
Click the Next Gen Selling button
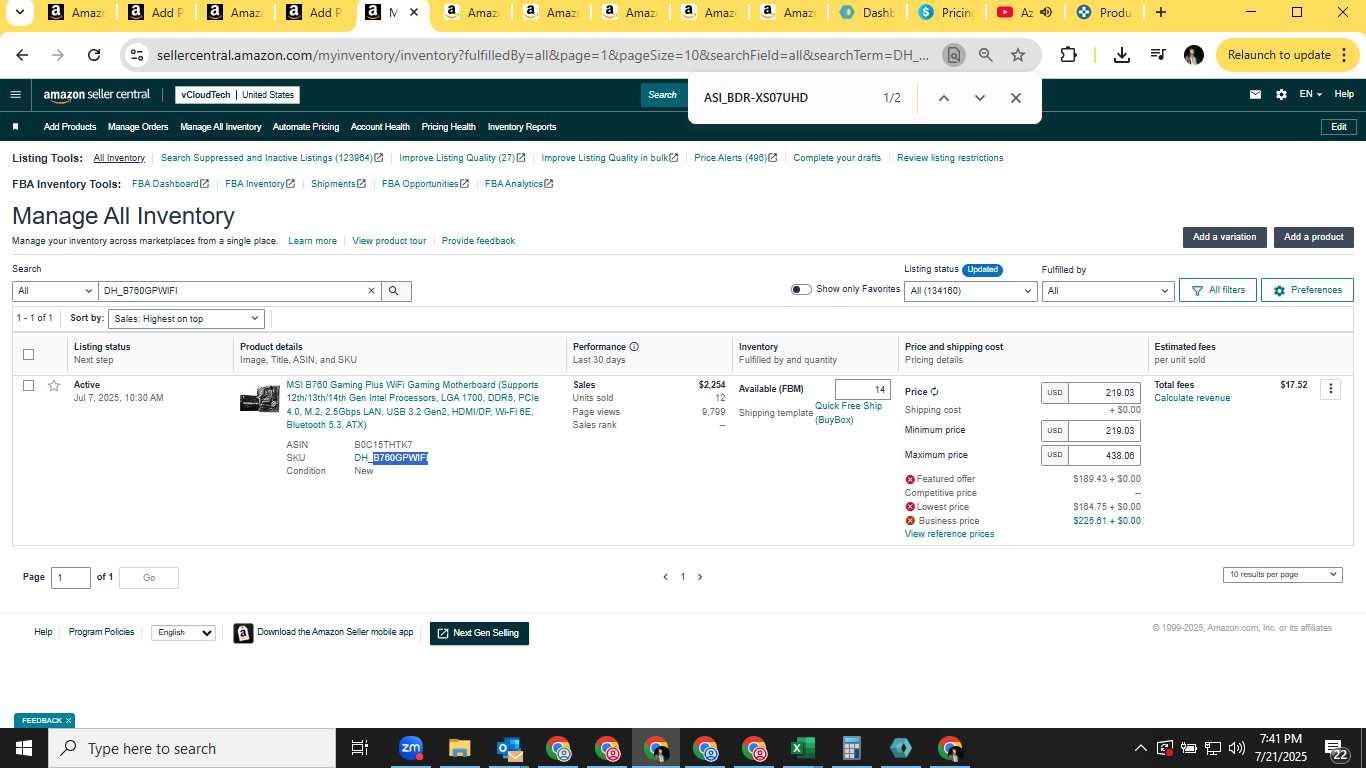(479, 633)
